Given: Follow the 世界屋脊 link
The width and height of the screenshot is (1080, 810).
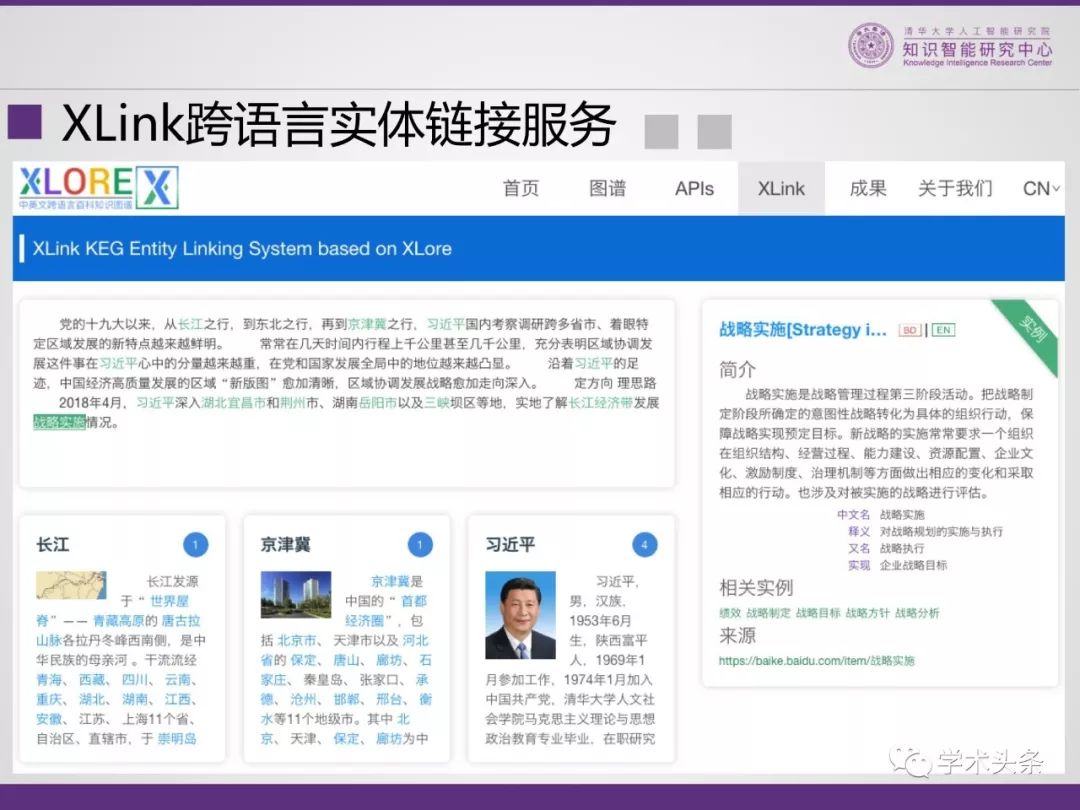Looking at the screenshot, I should [x=169, y=601].
